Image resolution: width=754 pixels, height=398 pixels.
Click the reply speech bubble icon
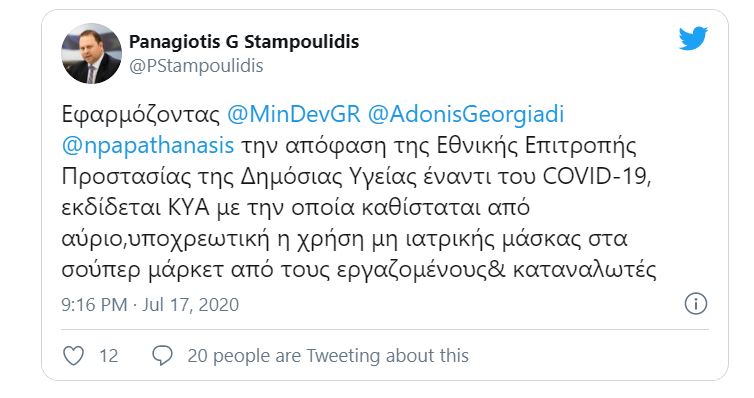click(x=162, y=356)
